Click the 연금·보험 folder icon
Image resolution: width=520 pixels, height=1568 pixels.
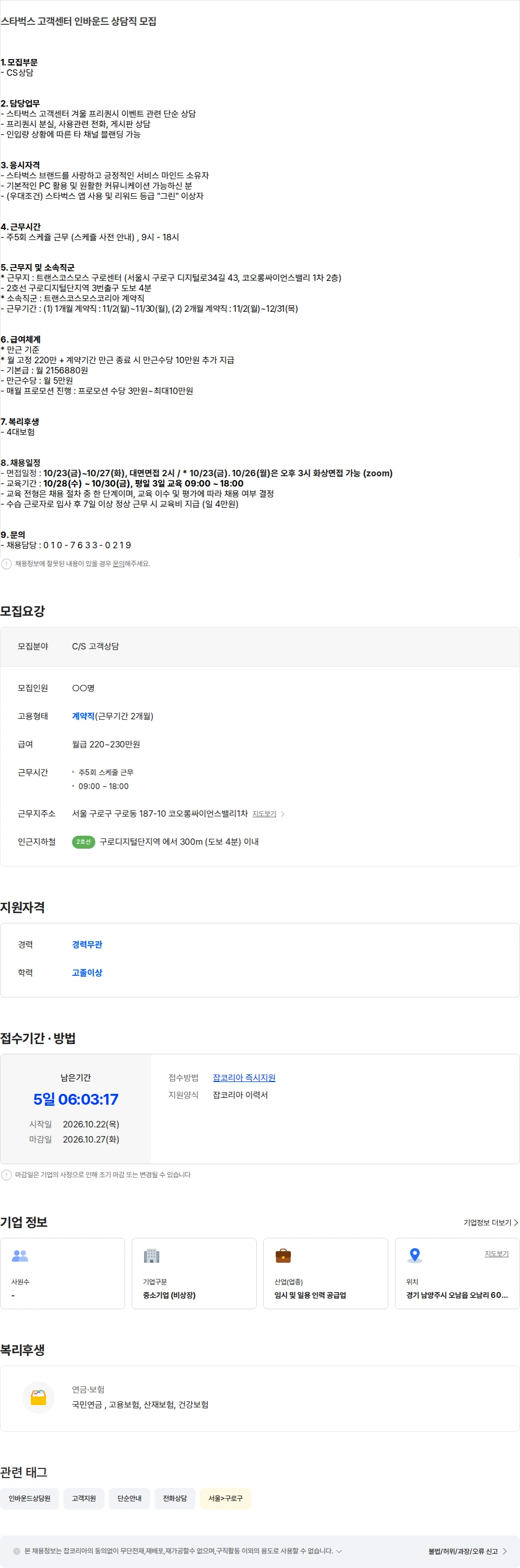coord(38,1397)
